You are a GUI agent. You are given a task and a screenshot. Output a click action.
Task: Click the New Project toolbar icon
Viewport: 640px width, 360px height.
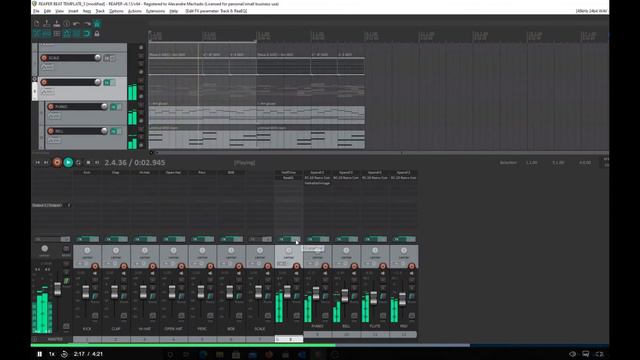click(x=37, y=24)
